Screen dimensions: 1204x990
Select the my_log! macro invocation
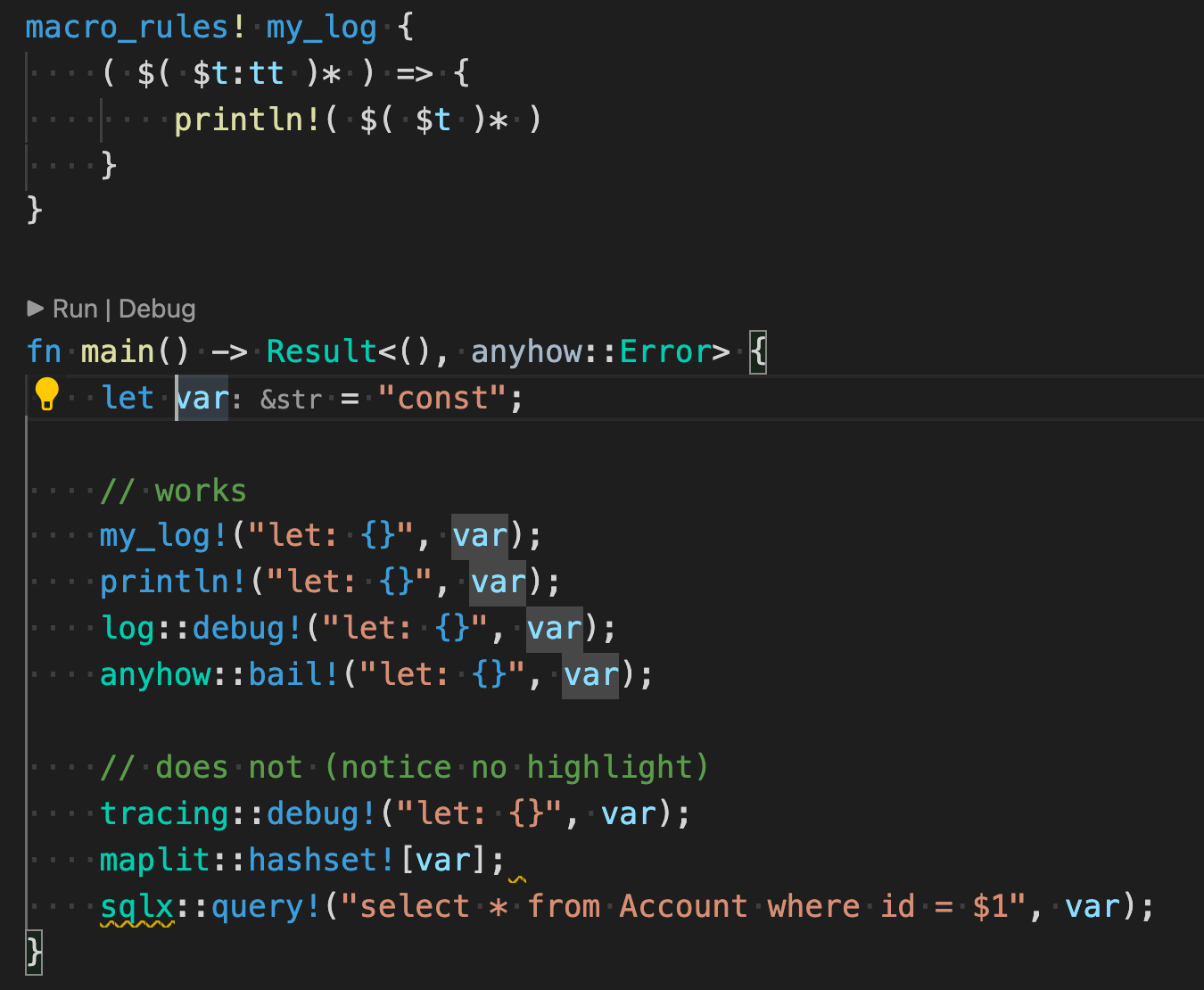159,534
